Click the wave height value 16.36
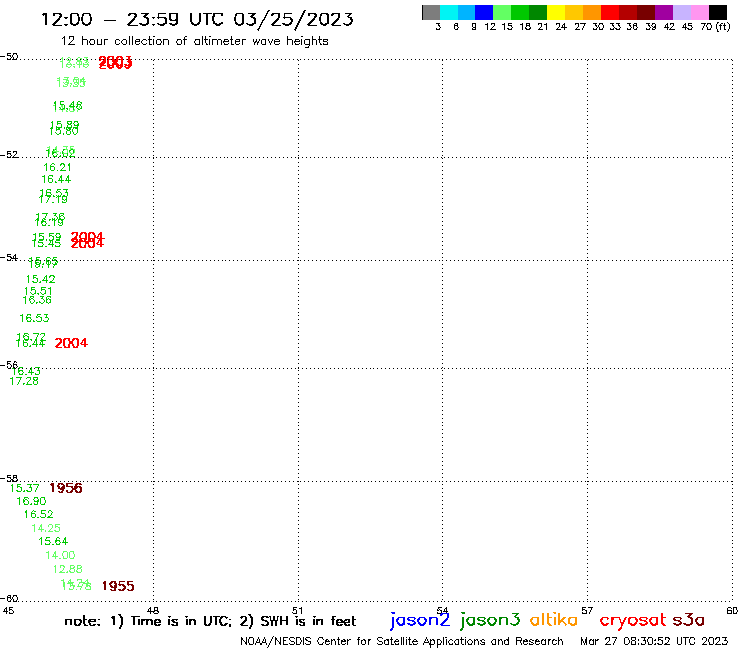 point(37,300)
